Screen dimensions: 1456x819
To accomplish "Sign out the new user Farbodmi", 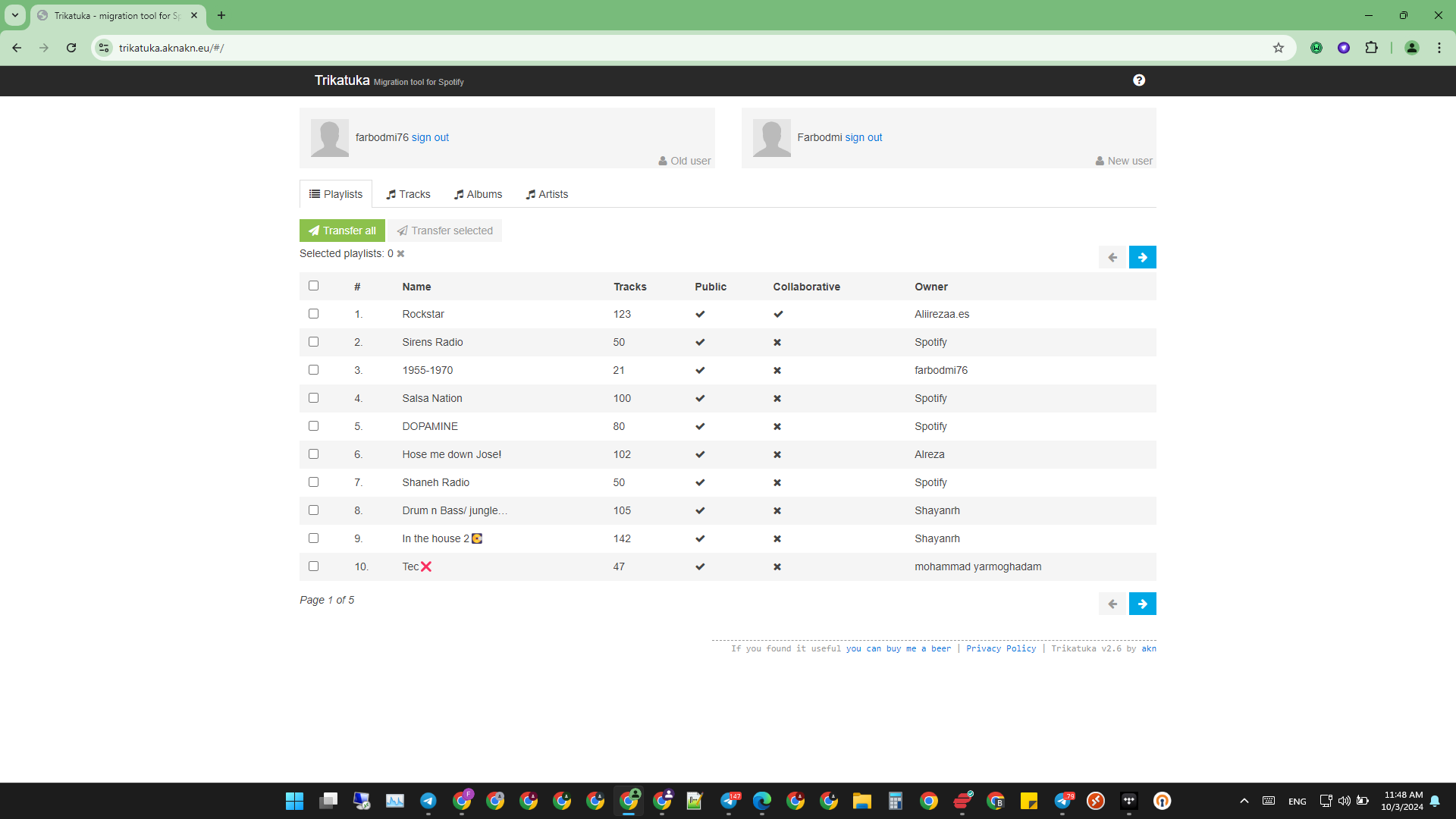I will (864, 137).
